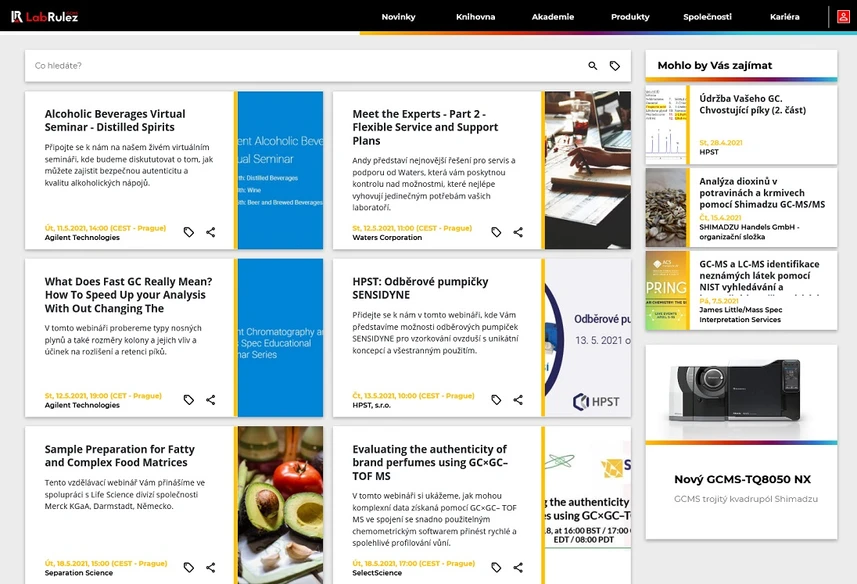Click the LabRulez logo

[x=45, y=16]
